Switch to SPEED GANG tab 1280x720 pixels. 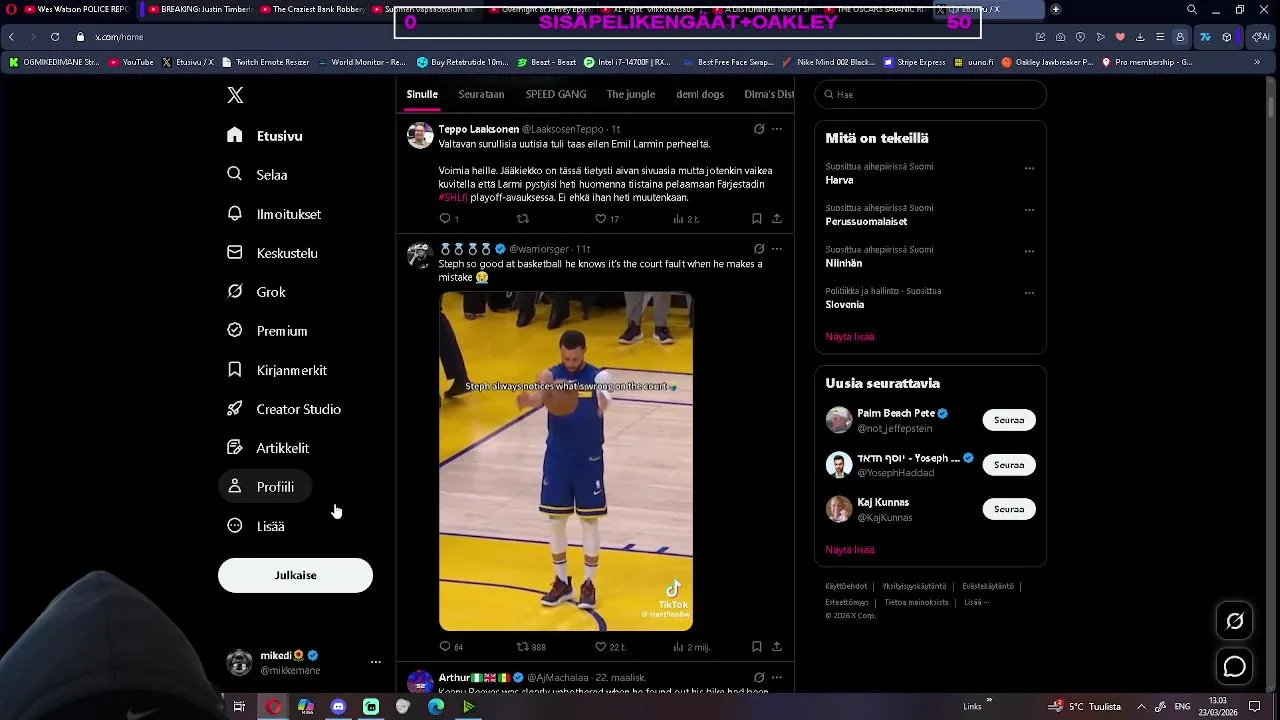pos(556,95)
